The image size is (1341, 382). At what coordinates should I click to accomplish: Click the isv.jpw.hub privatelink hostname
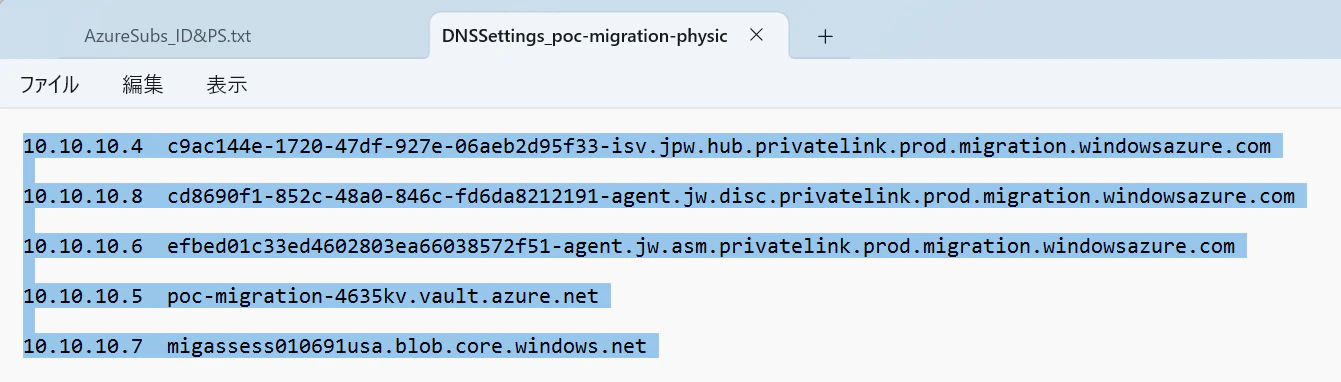719,147
